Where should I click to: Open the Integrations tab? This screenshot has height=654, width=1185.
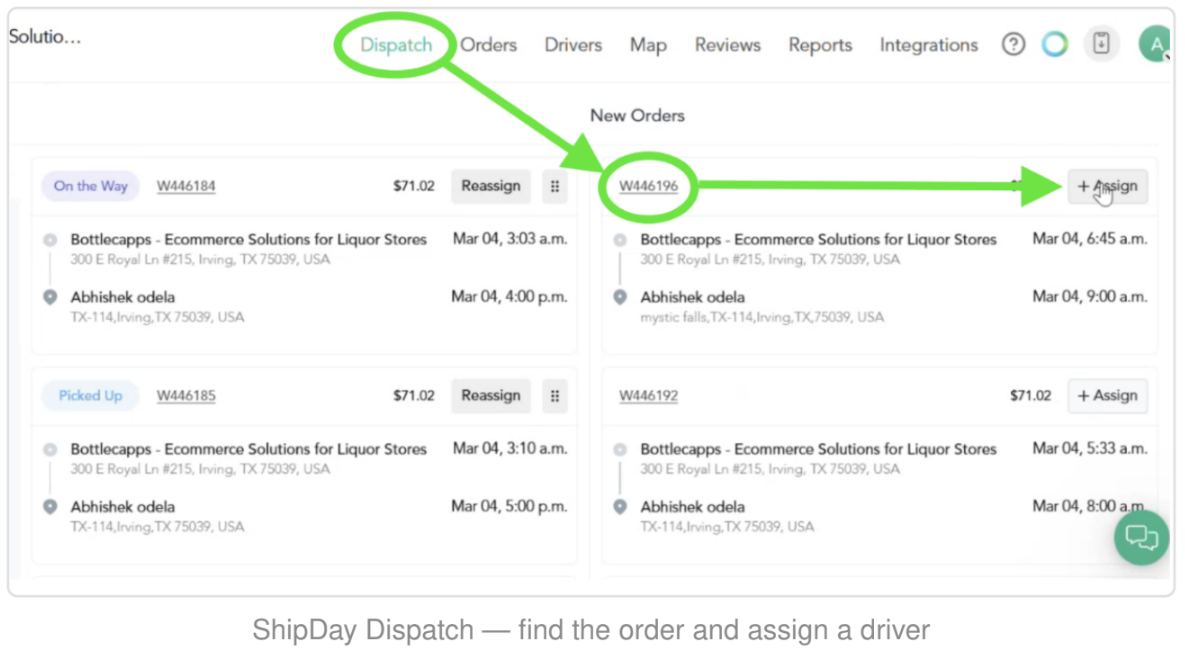[928, 45]
